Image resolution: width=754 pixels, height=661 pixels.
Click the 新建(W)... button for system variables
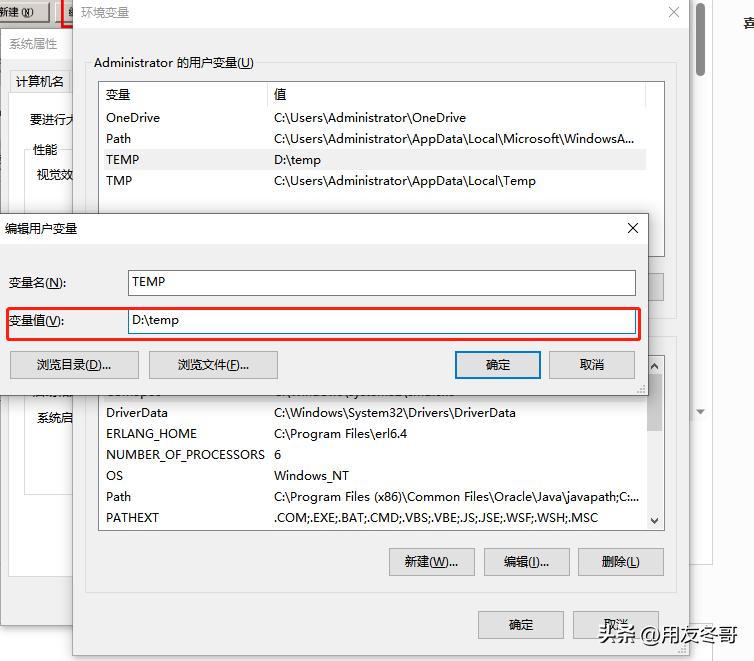431,562
